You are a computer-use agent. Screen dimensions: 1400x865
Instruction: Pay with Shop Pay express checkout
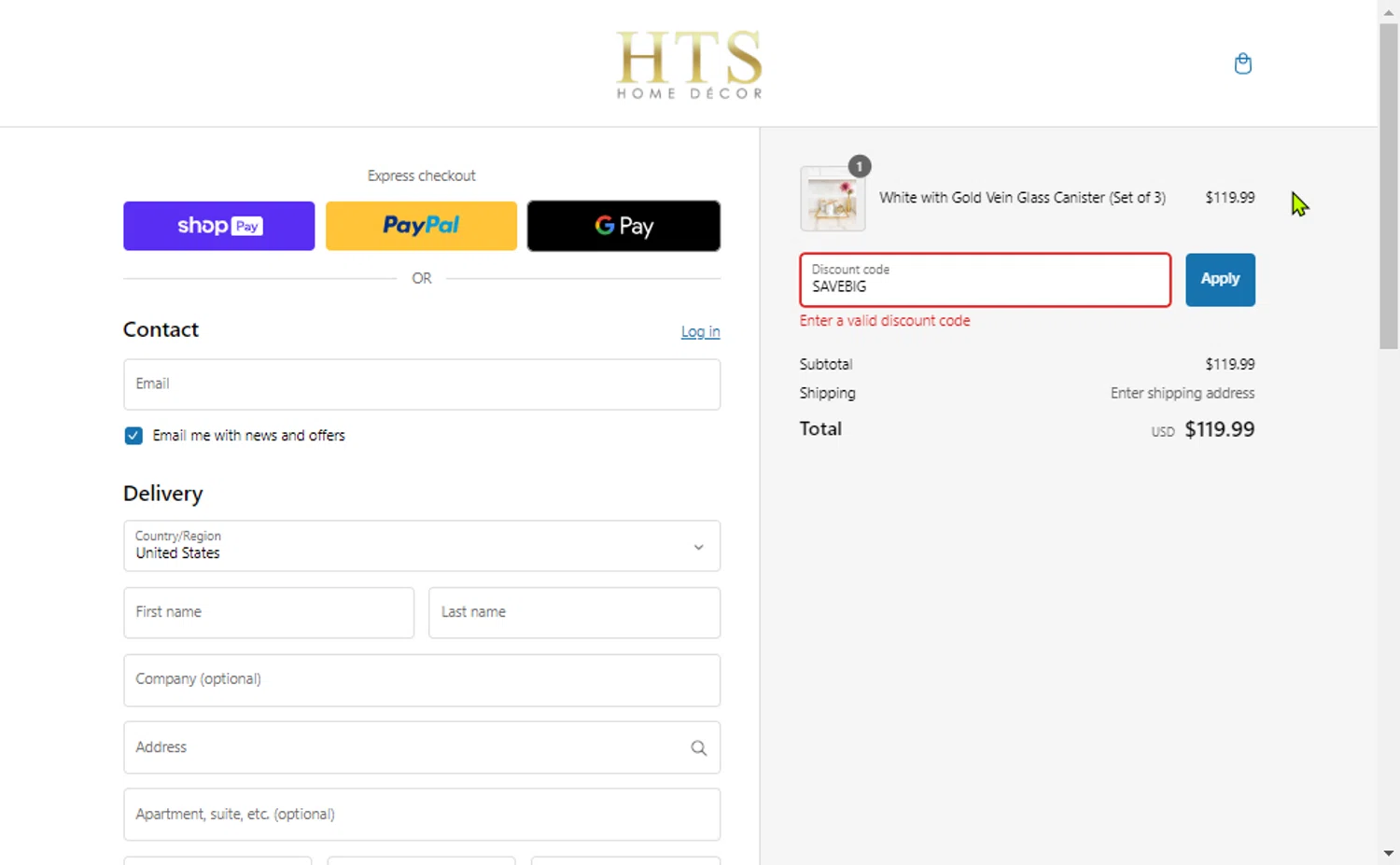219,226
